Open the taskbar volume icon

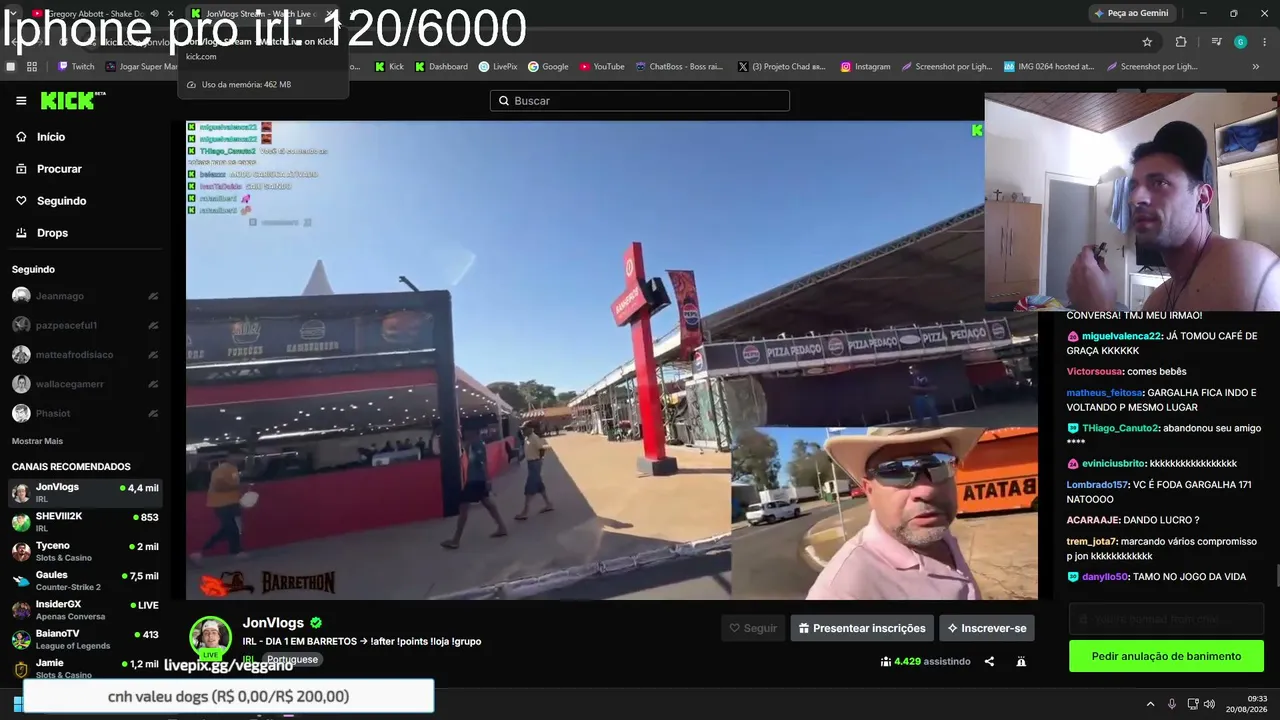point(1209,704)
